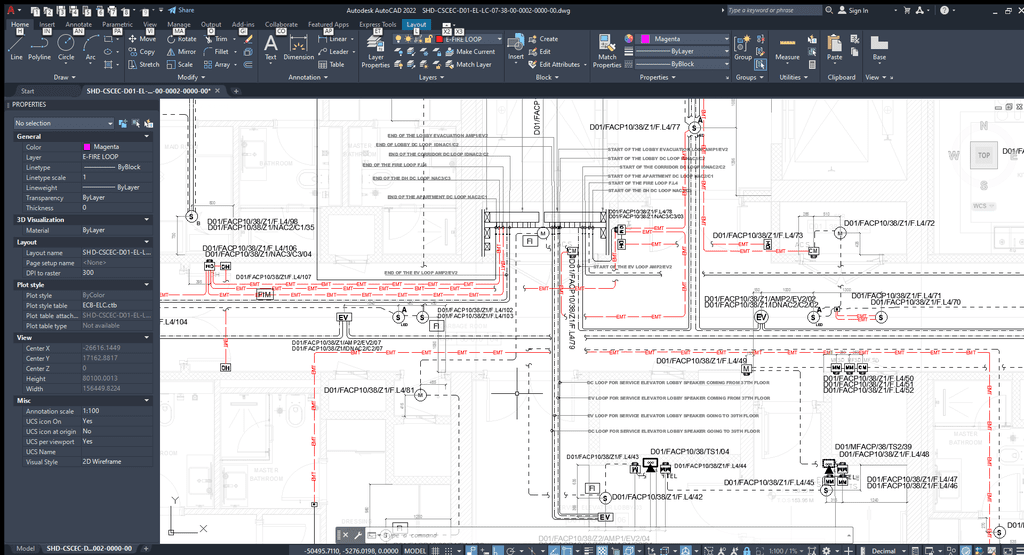Screen dimensions: 1024x555
Task: Select the Line drawing tool
Action: click(16, 46)
